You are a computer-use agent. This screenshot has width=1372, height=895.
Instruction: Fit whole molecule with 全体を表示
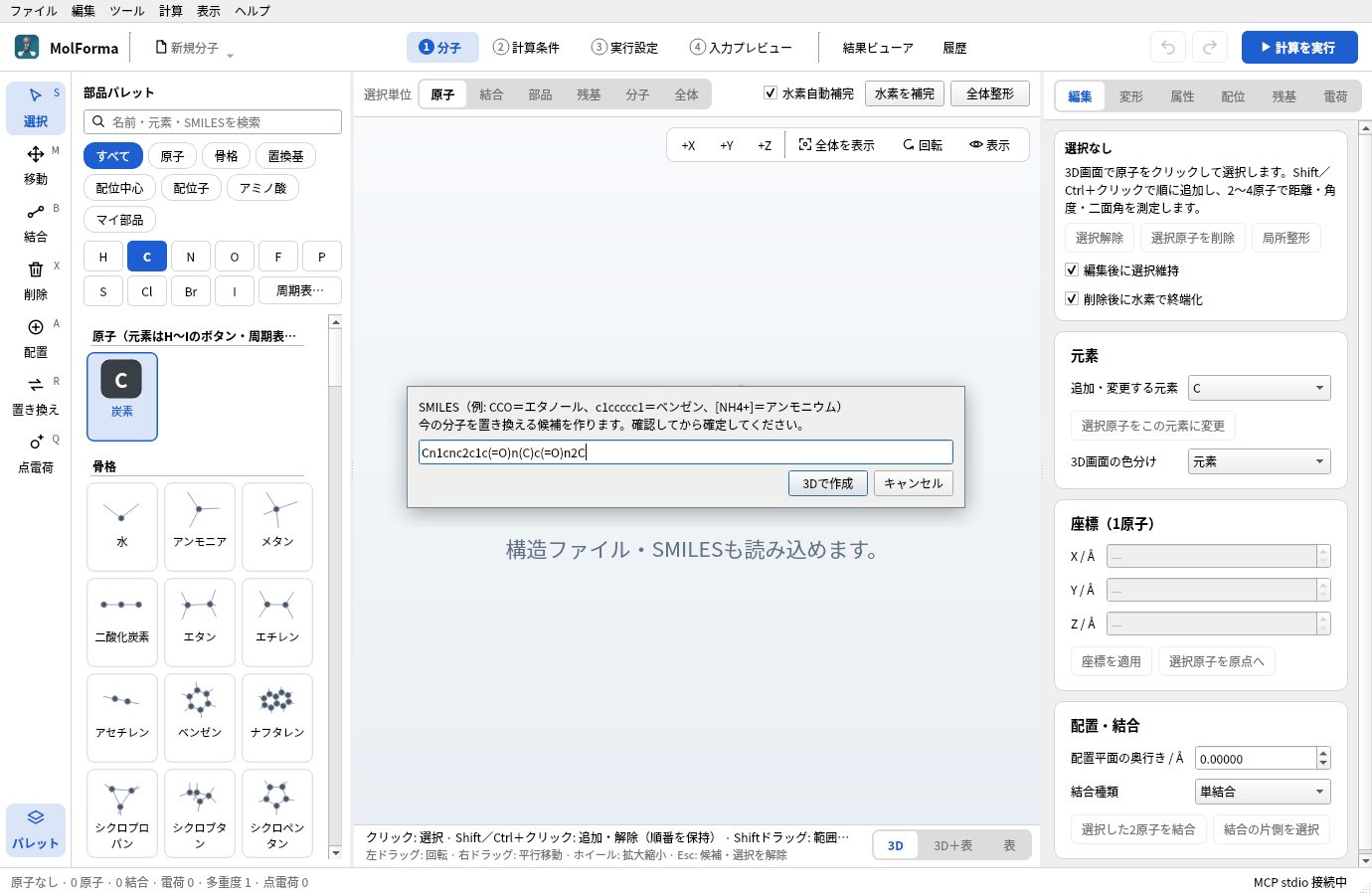[x=836, y=145]
